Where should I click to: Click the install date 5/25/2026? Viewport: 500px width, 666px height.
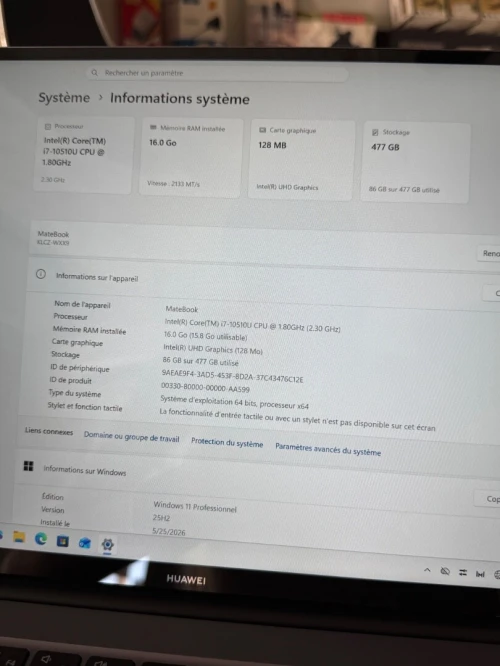coord(169,531)
